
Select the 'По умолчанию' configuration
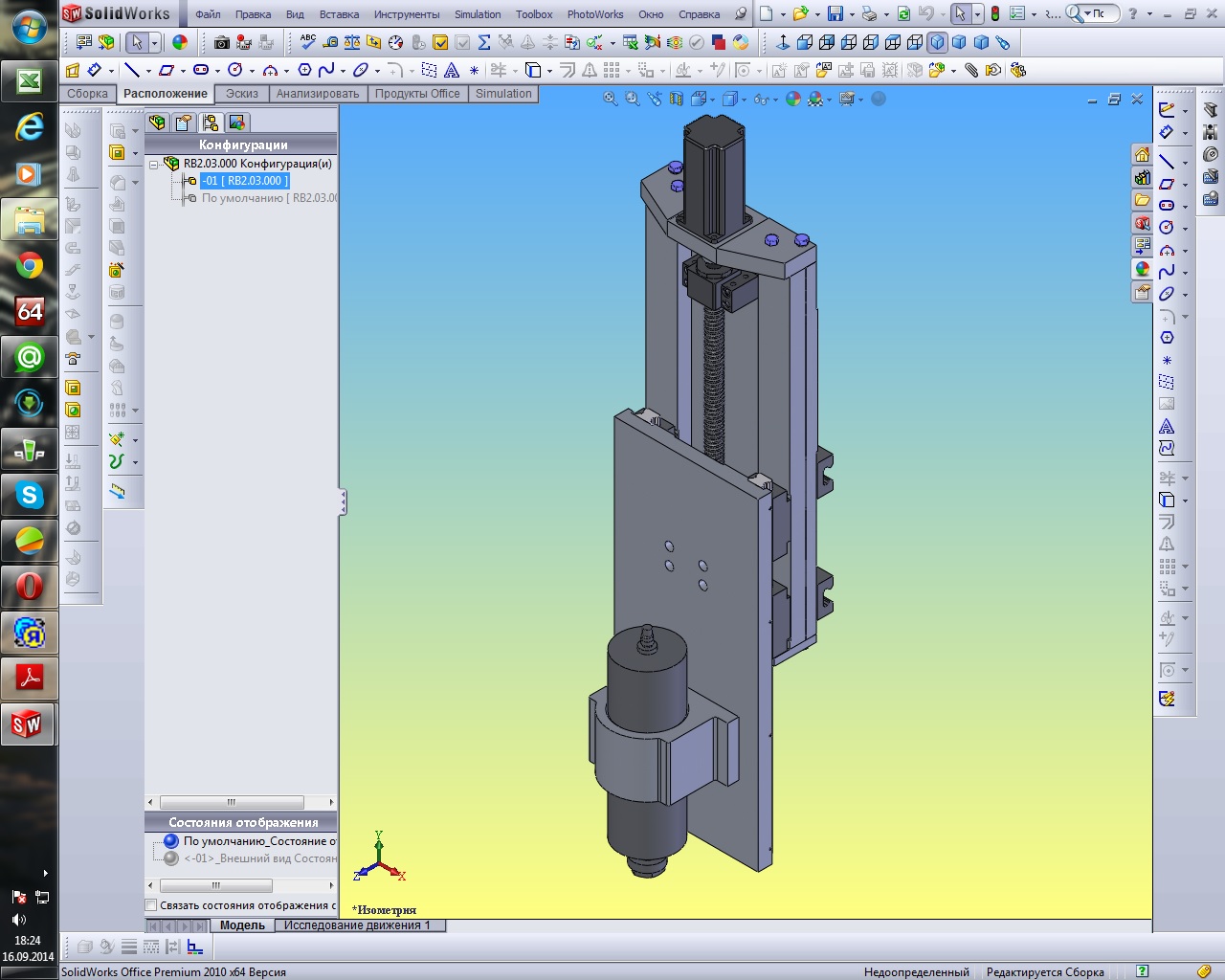pyautogui.click(x=269, y=198)
